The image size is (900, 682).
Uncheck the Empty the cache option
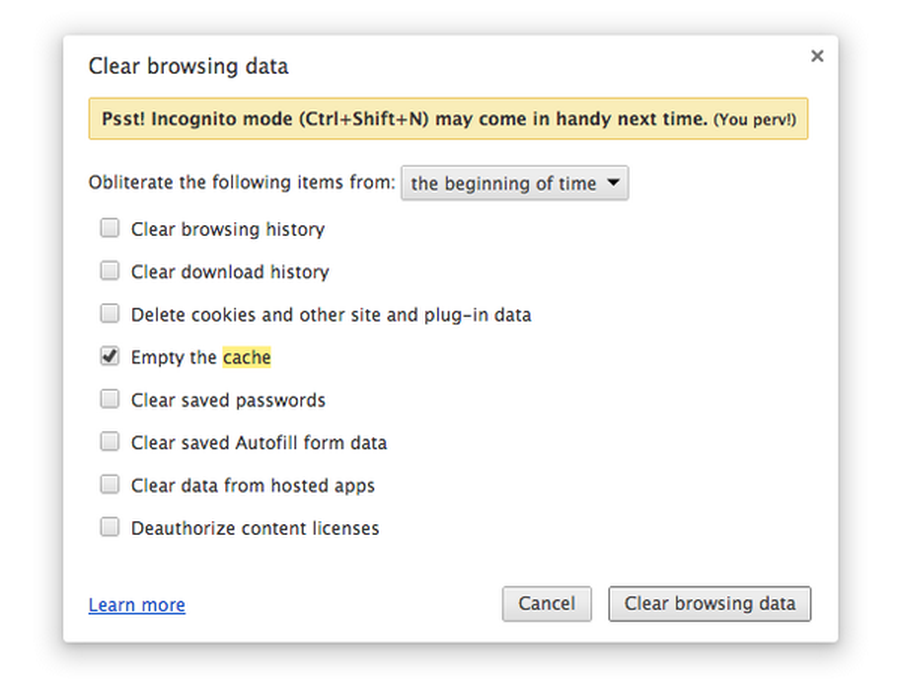coord(110,356)
